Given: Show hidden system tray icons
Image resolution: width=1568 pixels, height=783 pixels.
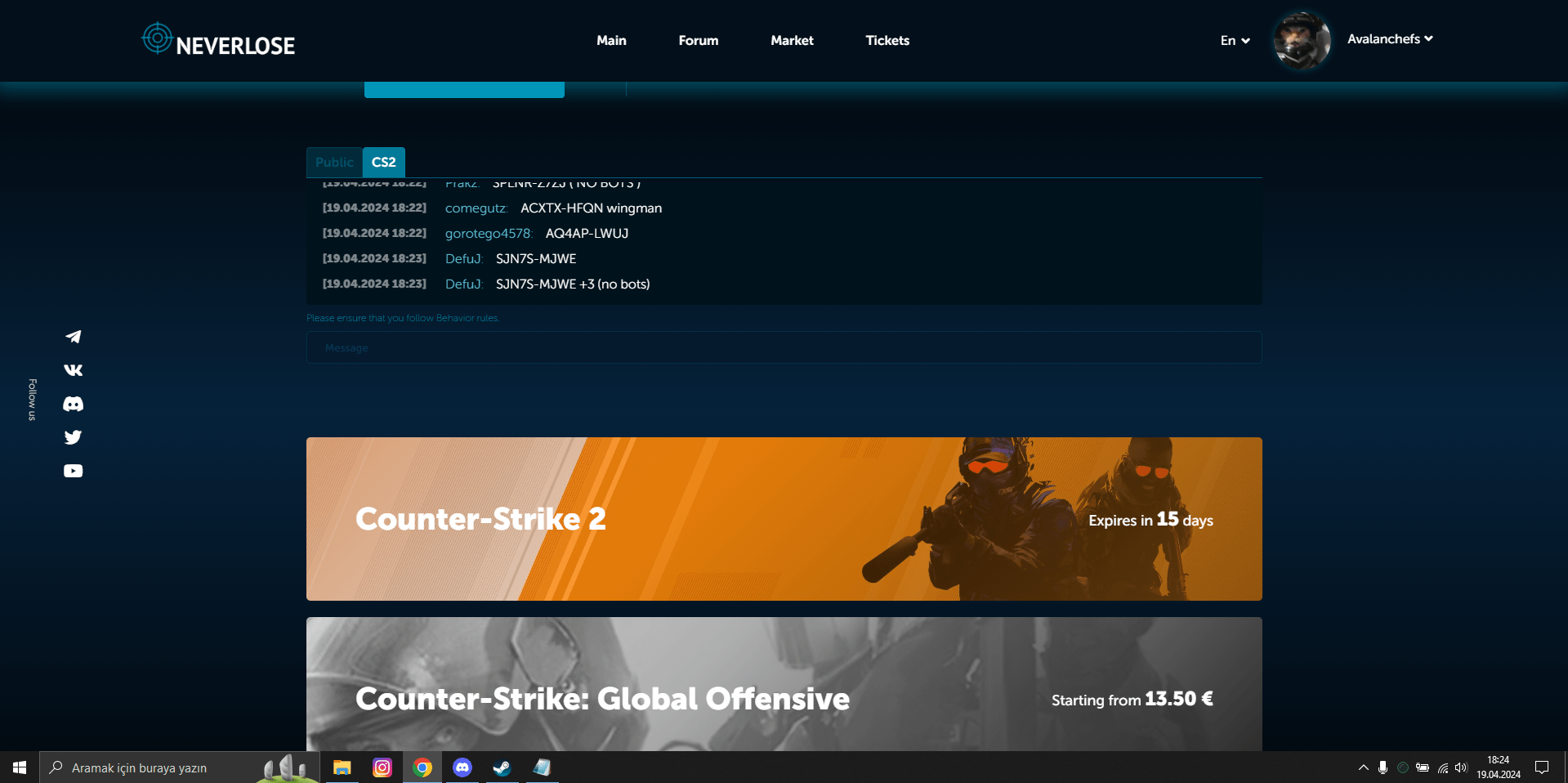Looking at the screenshot, I should 1363,767.
